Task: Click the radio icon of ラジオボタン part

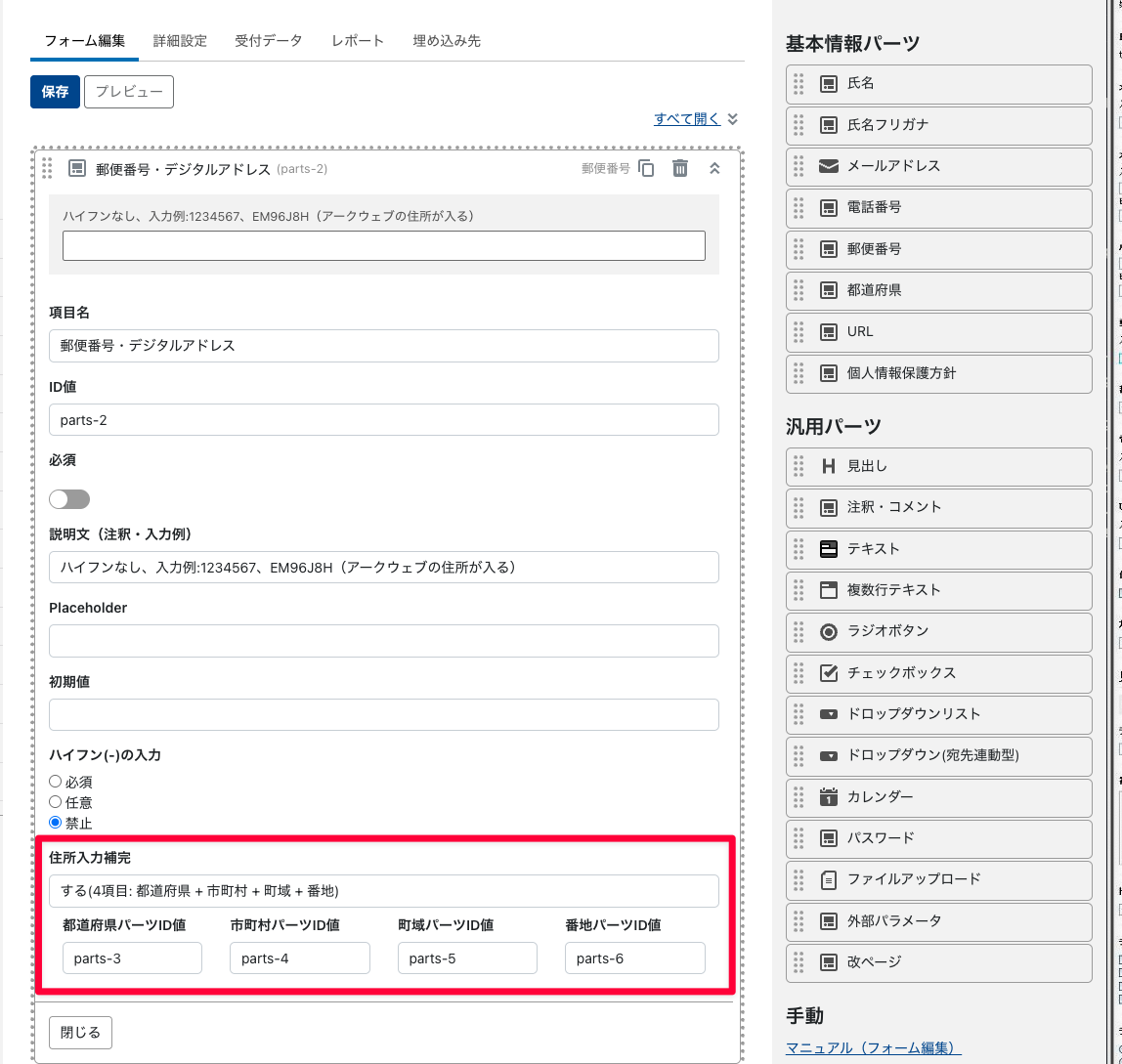Action: pyautogui.click(x=829, y=631)
